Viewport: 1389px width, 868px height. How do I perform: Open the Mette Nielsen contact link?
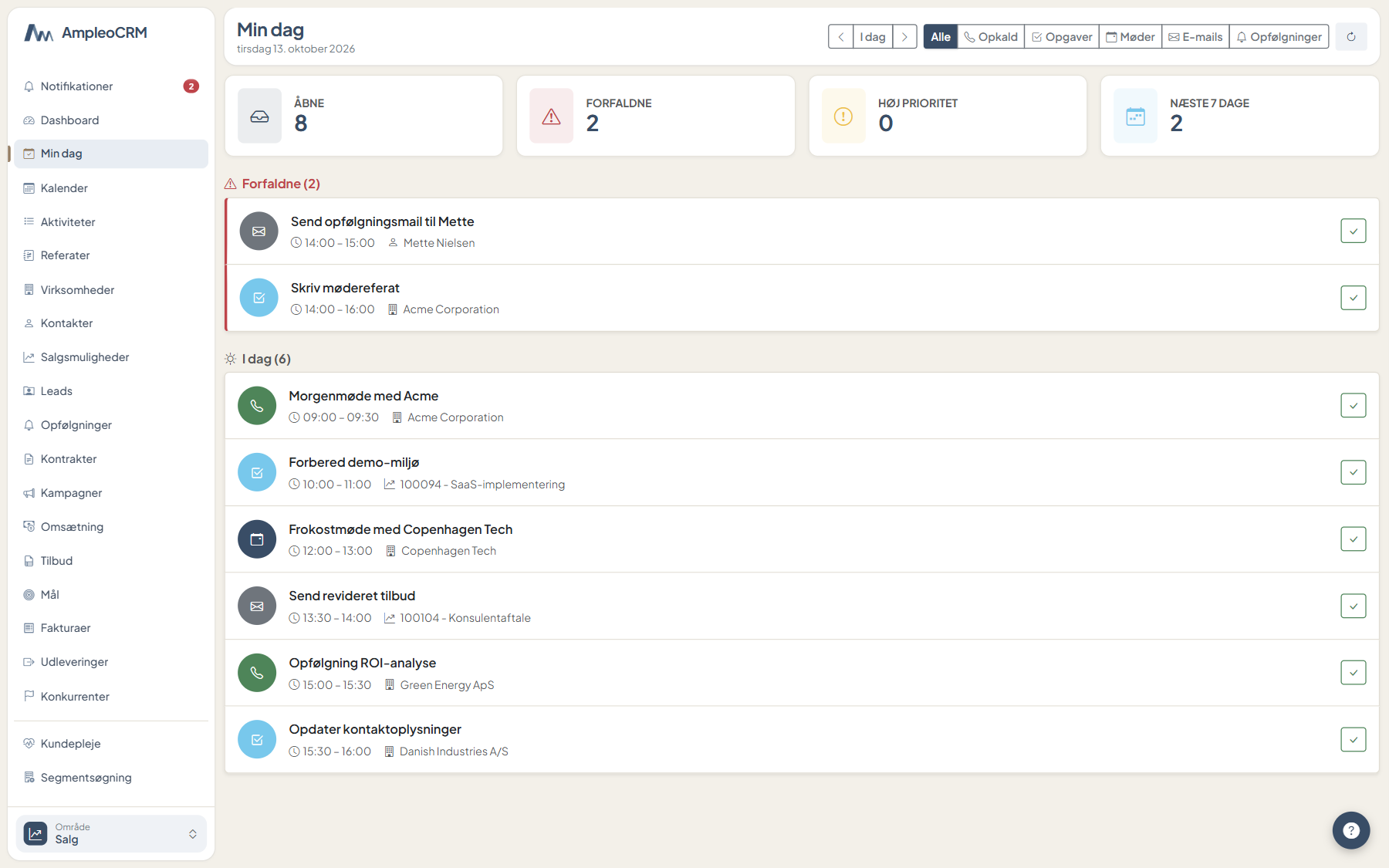point(439,243)
